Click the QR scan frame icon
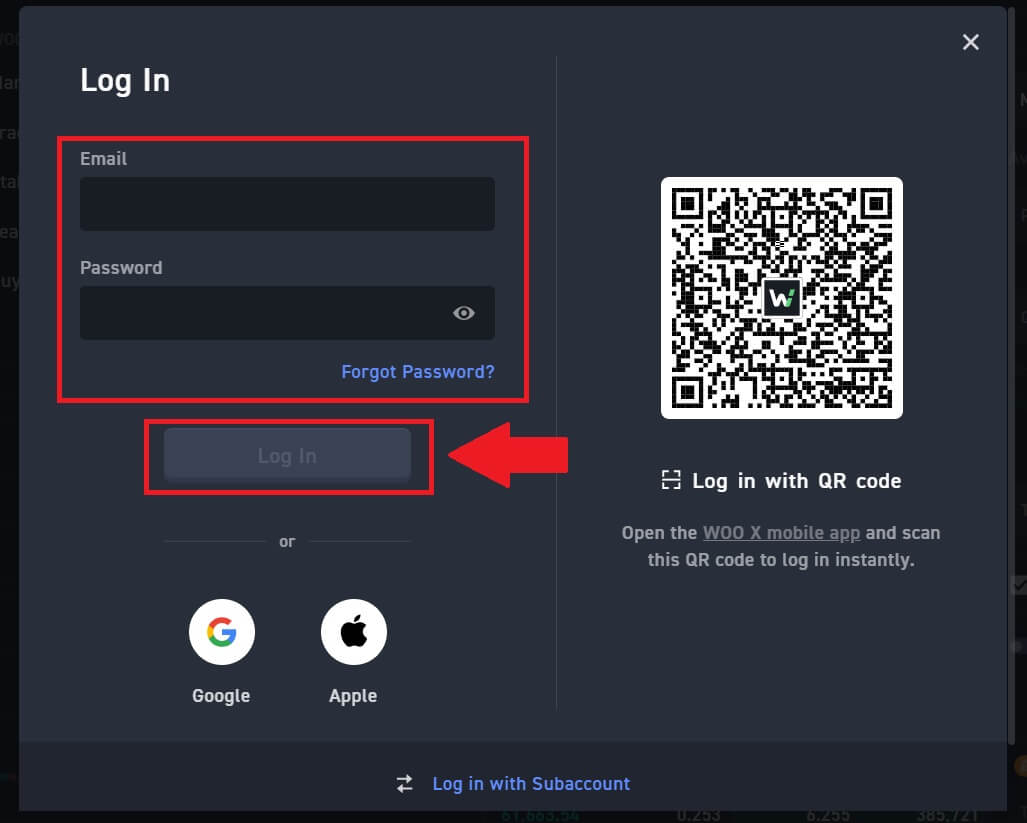1027x823 pixels. pyautogui.click(x=671, y=481)
